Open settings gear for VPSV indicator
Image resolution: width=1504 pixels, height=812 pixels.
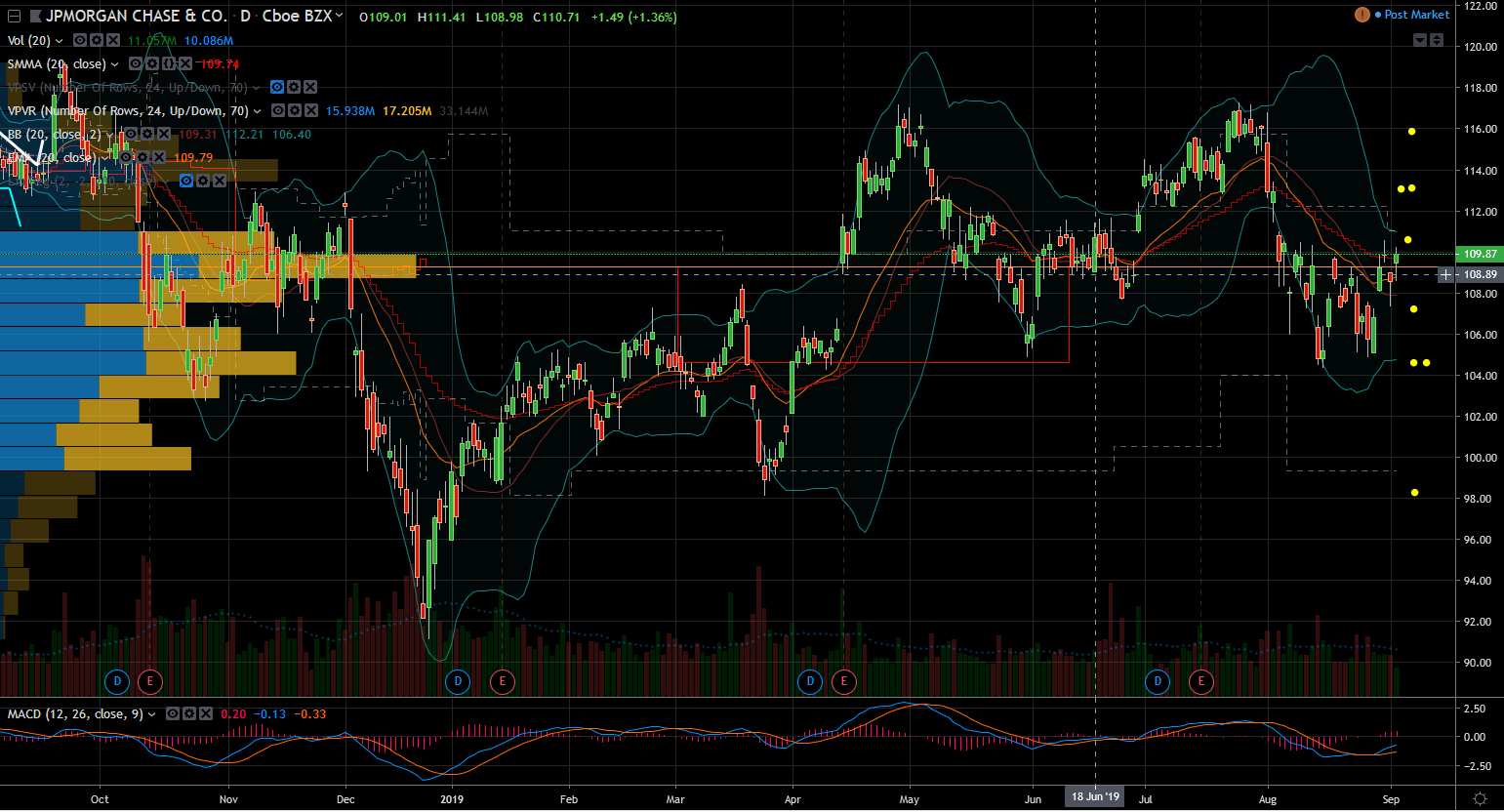tap(294, 88)
